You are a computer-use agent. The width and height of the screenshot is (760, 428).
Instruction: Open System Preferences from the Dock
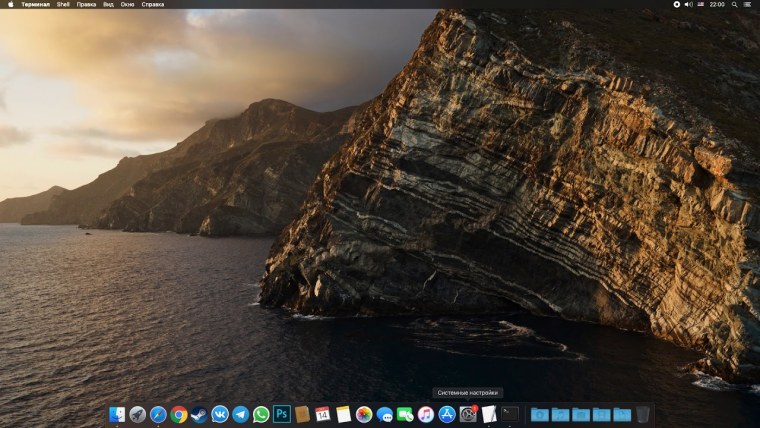tap(467, 414)
